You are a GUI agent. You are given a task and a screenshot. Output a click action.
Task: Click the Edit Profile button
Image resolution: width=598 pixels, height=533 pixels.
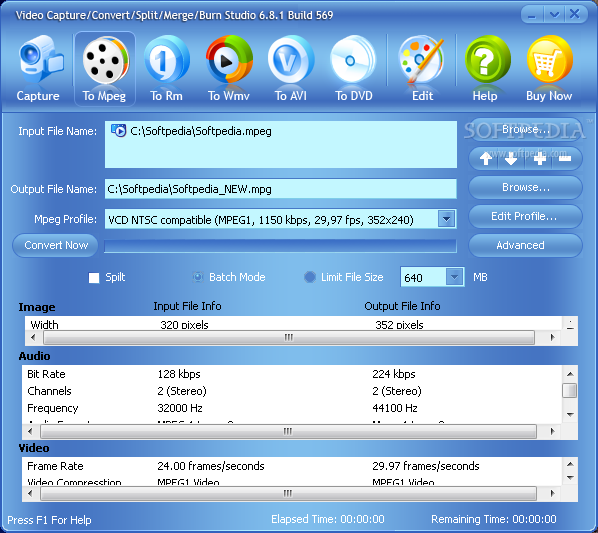[x=525, y=217]
